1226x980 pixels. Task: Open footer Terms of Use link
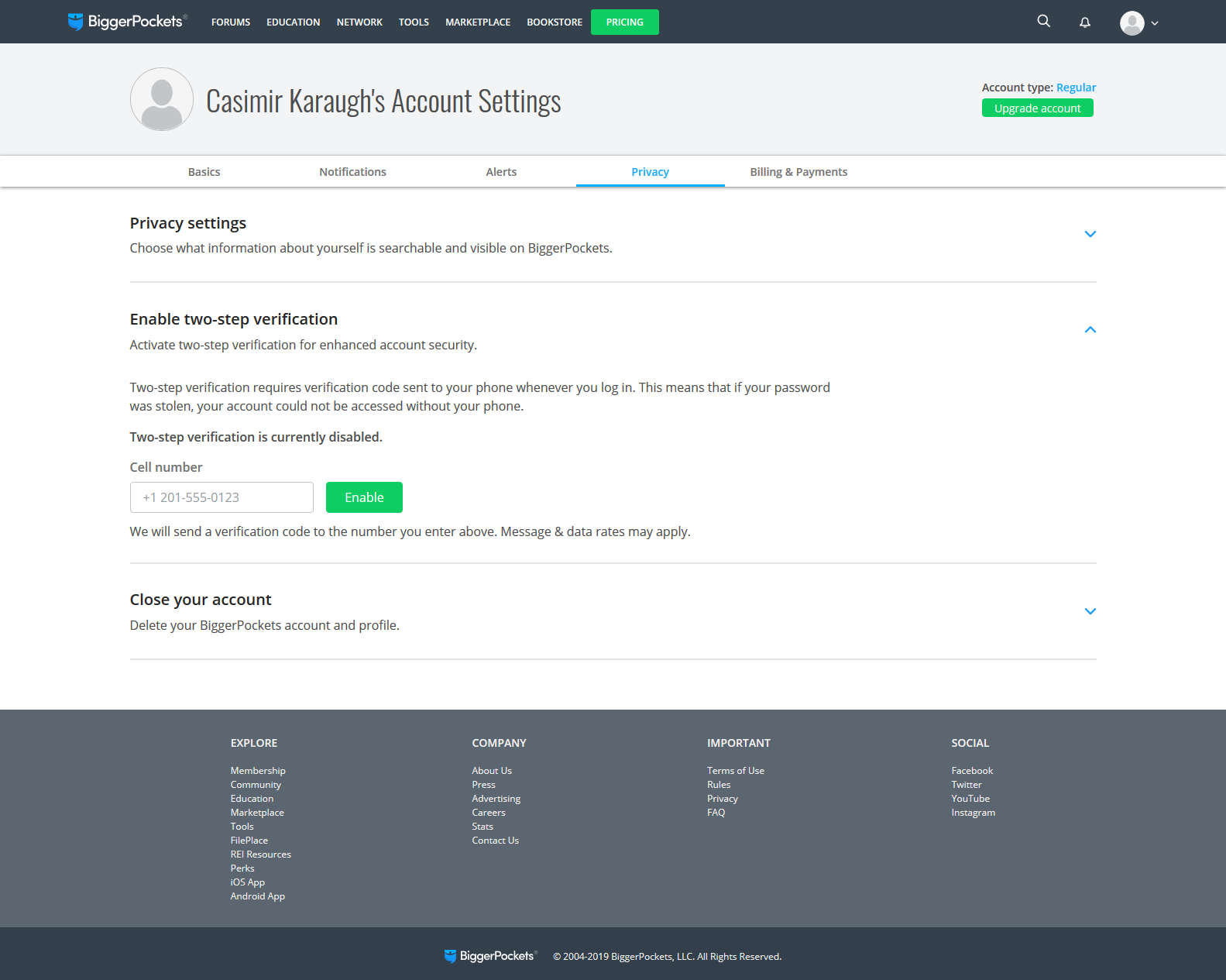point(736,771)
